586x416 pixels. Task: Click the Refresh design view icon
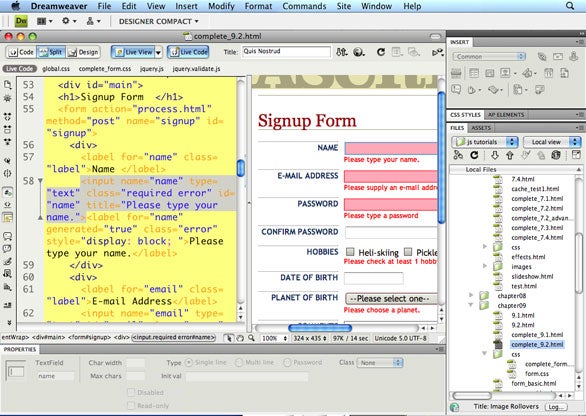pos(381,52)
